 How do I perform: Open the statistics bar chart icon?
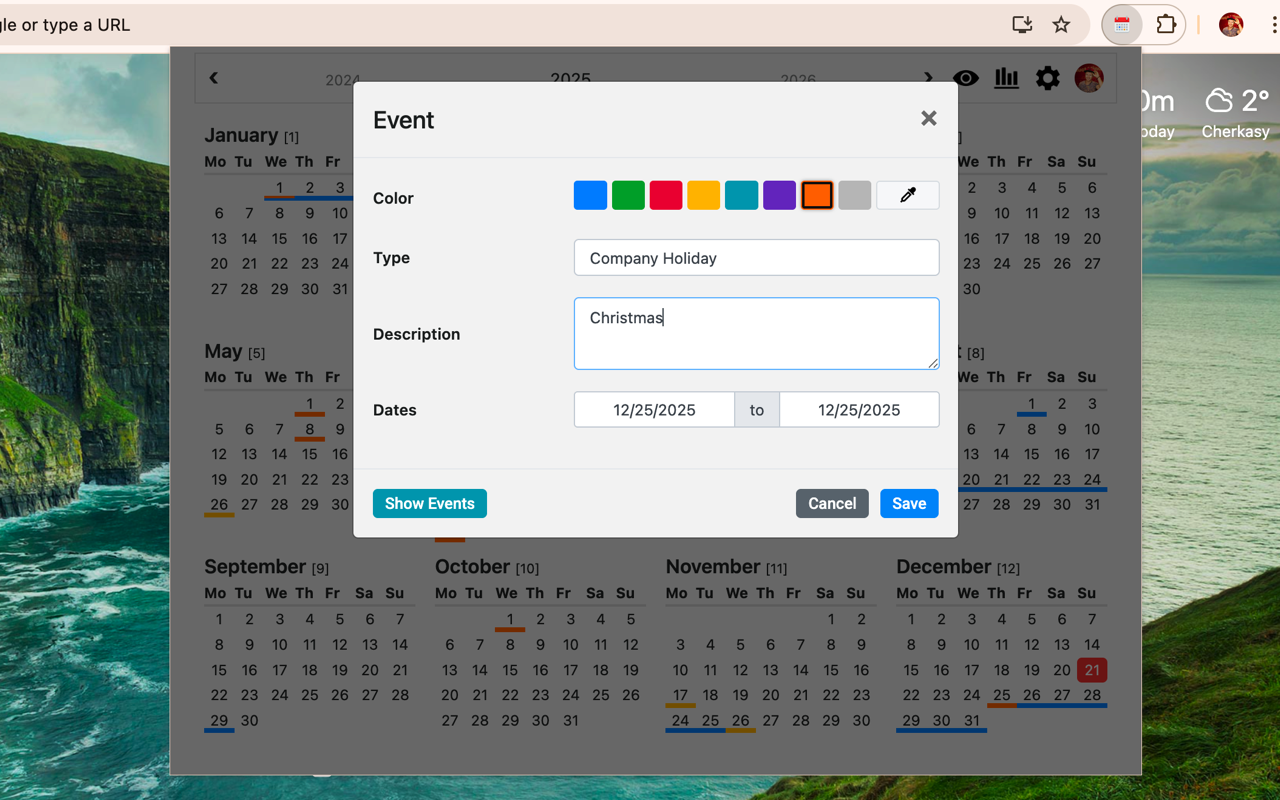click(1007, 78)
